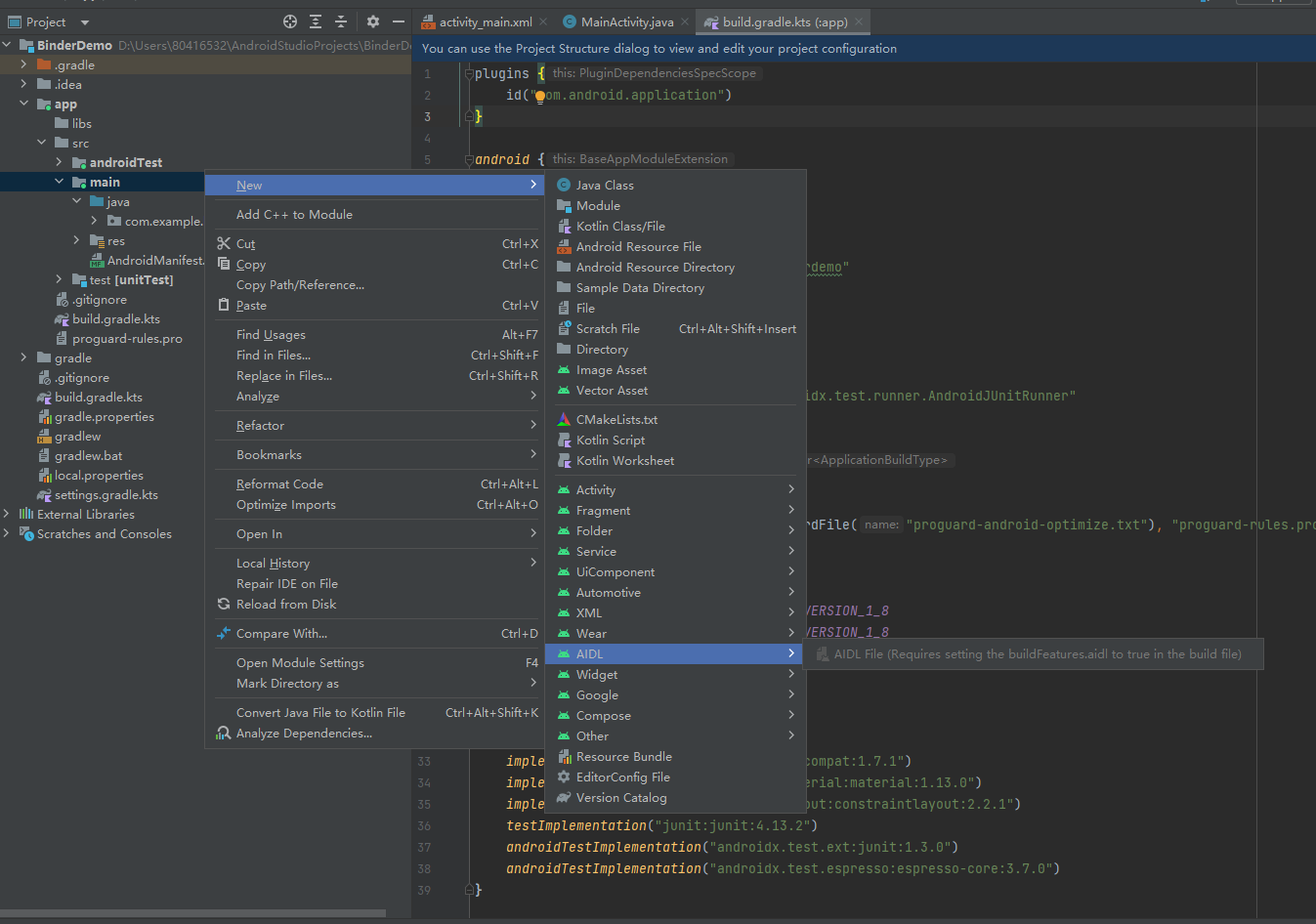Click Kotlin Script icon

pos(564,440)
